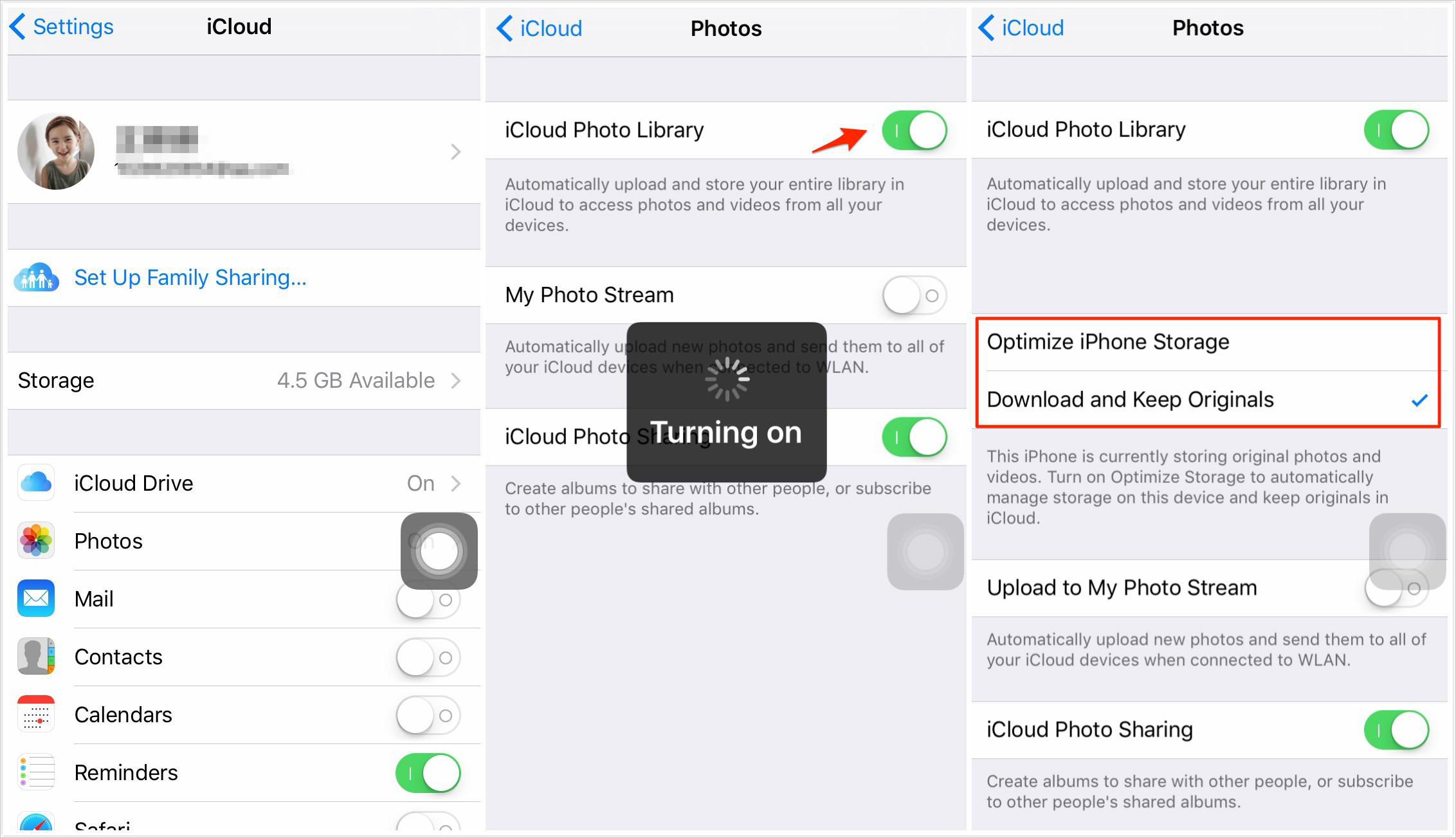The width and height of the screenshot is (1456, 838).
Task: Tap the Family Sharing icon
Action: (38, 278)
